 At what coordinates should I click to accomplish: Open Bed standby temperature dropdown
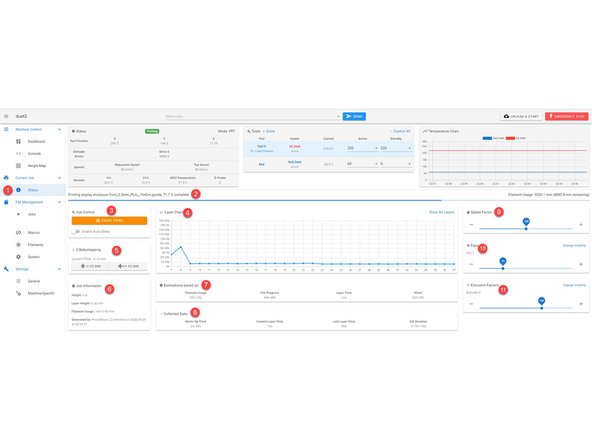409,164
